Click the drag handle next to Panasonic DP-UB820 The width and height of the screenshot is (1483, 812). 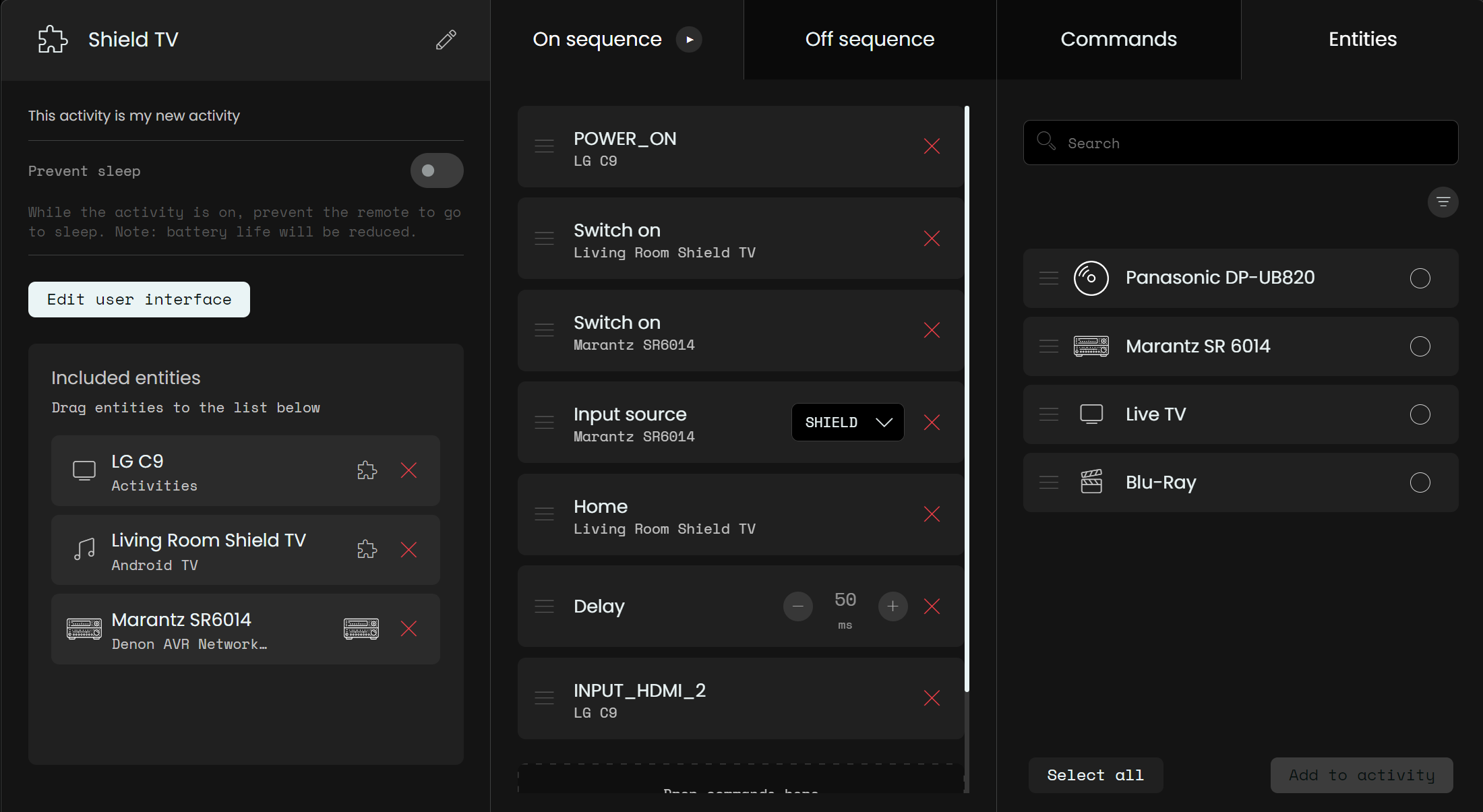click(1048, 278)
